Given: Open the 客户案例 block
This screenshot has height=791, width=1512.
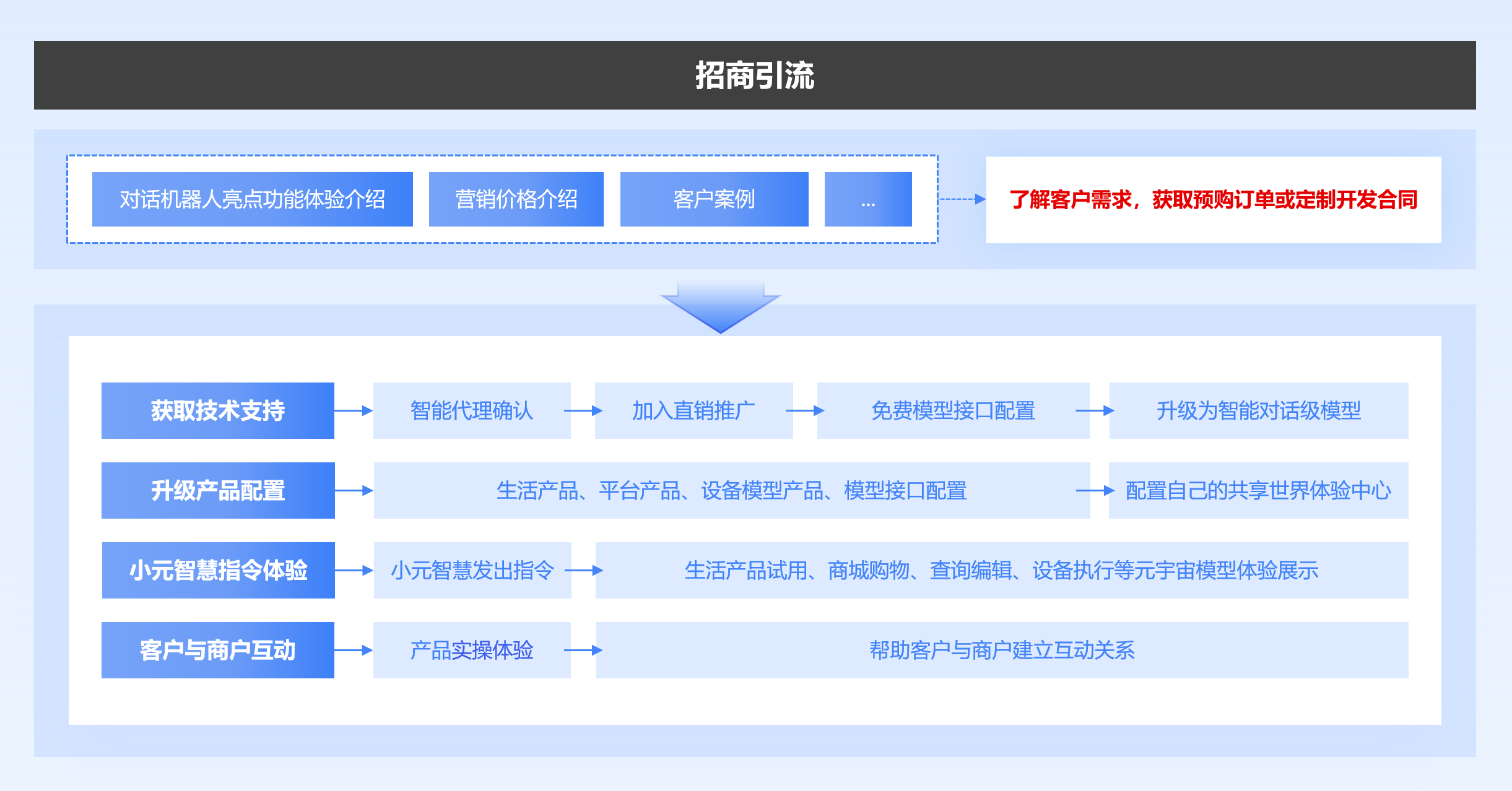Looking at the screenshot, I should point(714,199).
